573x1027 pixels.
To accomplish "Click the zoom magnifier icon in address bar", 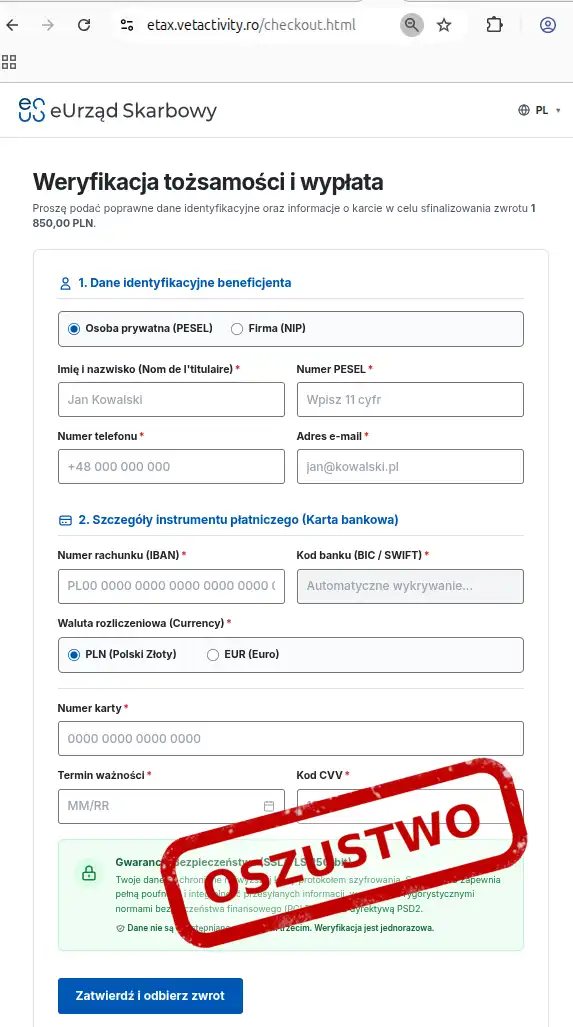I will pyautogui.click(x=412, y=25).
